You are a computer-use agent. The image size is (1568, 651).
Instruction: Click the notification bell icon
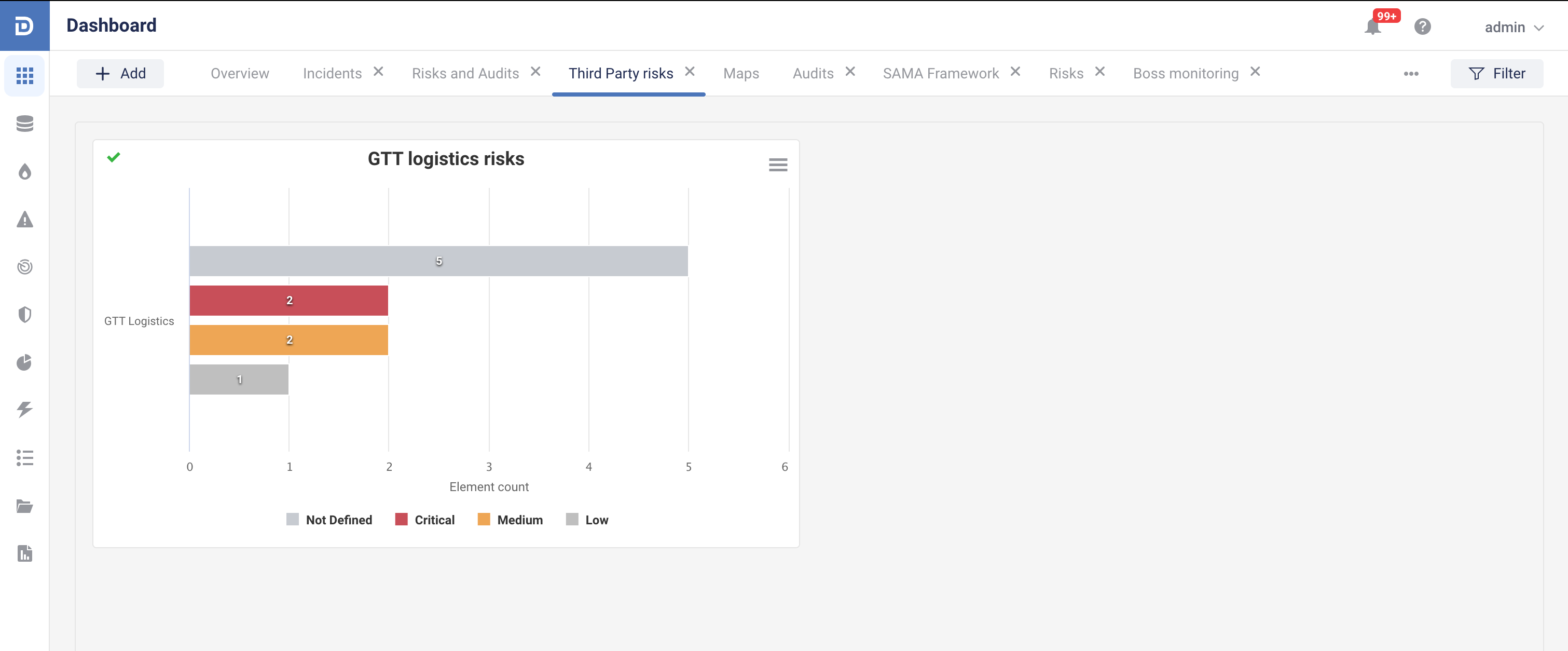click(1372, 28)
